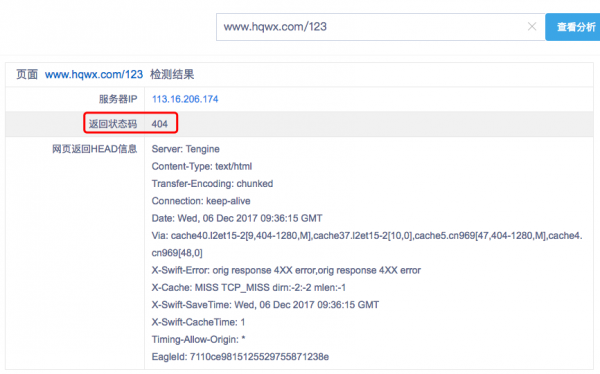This screenshot has width=600, height=374.
Task: Click the X-Cache: MISS TCP_MISS line
Action: point(249,287)
